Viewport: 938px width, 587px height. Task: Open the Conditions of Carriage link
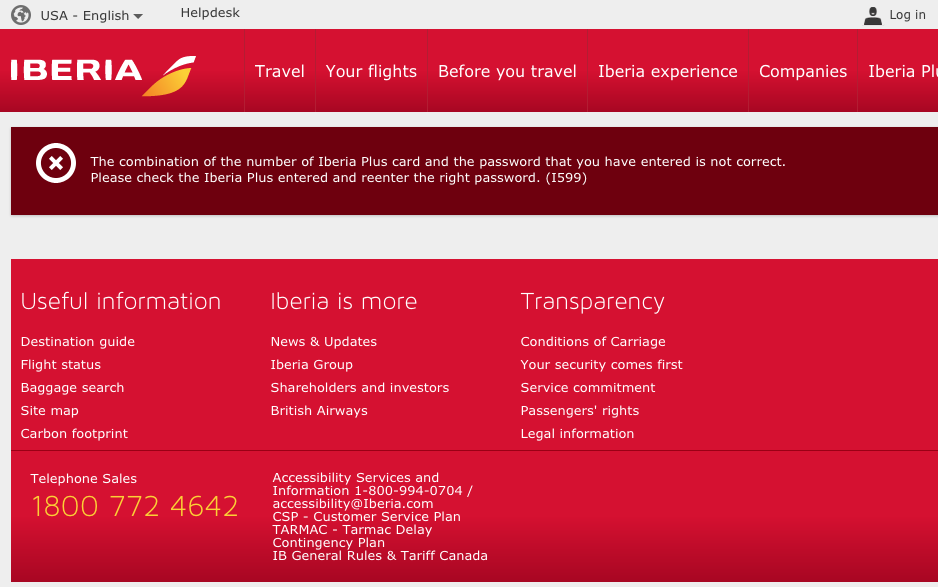[593, 342]
